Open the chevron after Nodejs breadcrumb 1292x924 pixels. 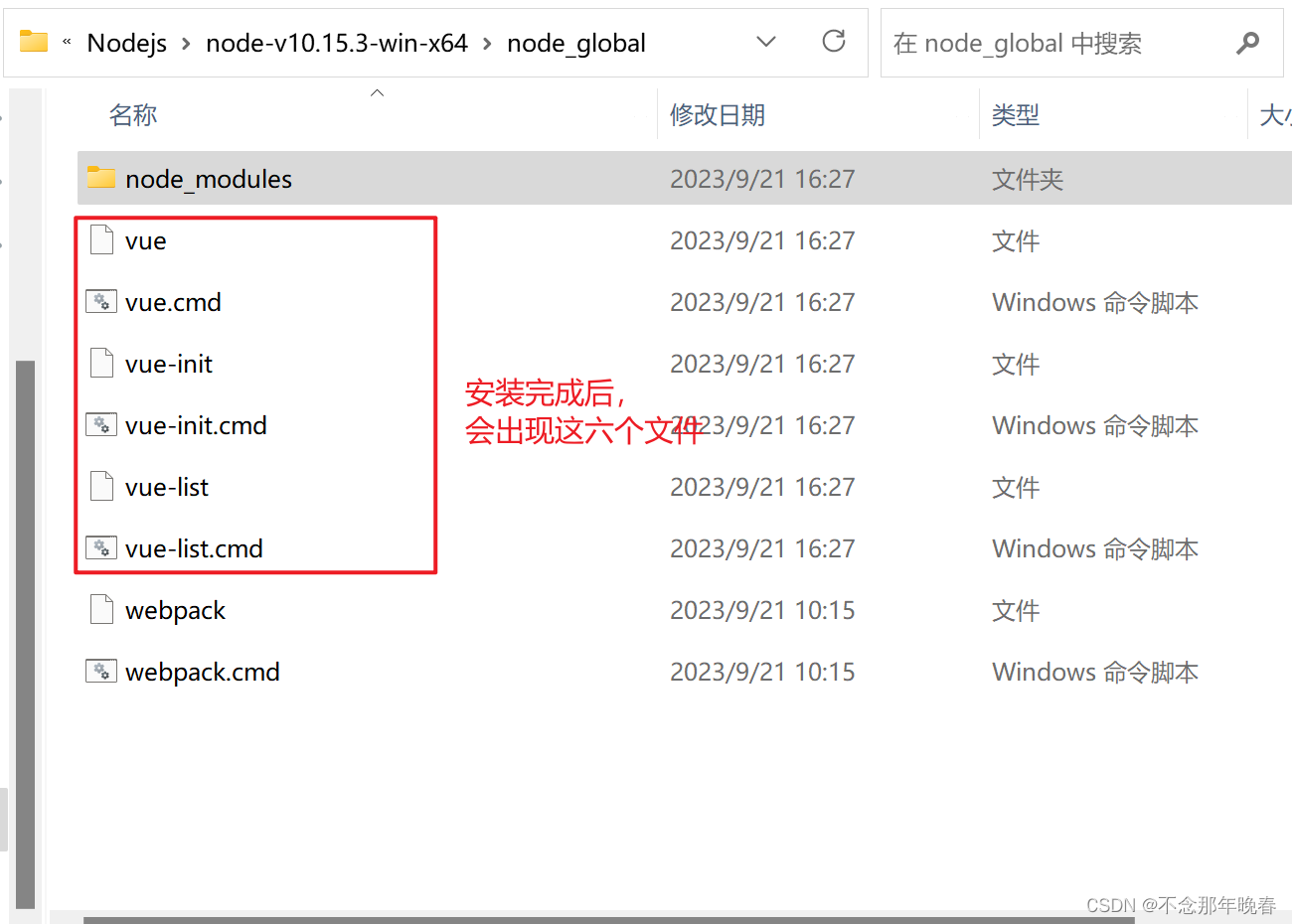[186, 44]
